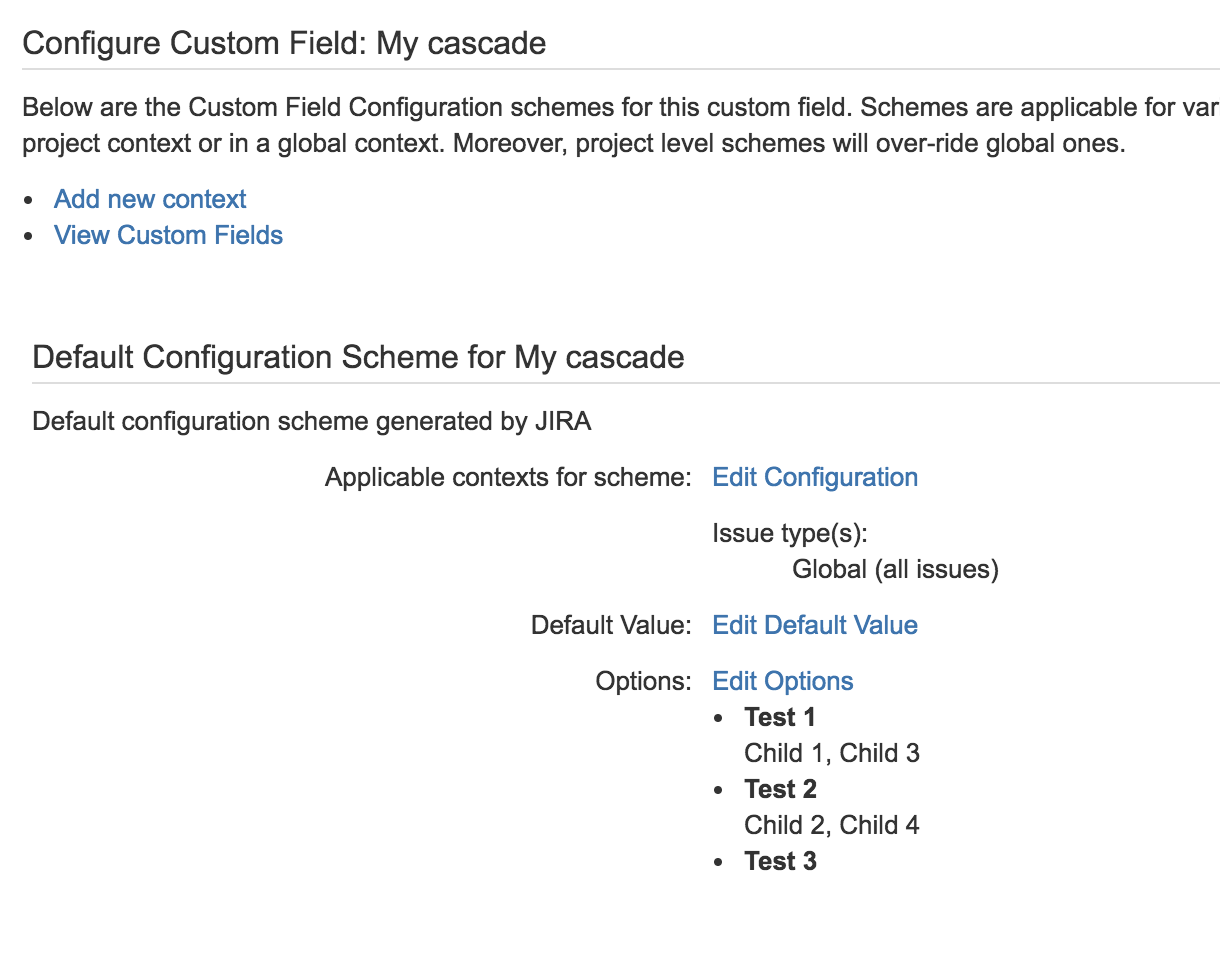
Task: Click the Issue type(s) label
Action: click(x=789, y=533)
